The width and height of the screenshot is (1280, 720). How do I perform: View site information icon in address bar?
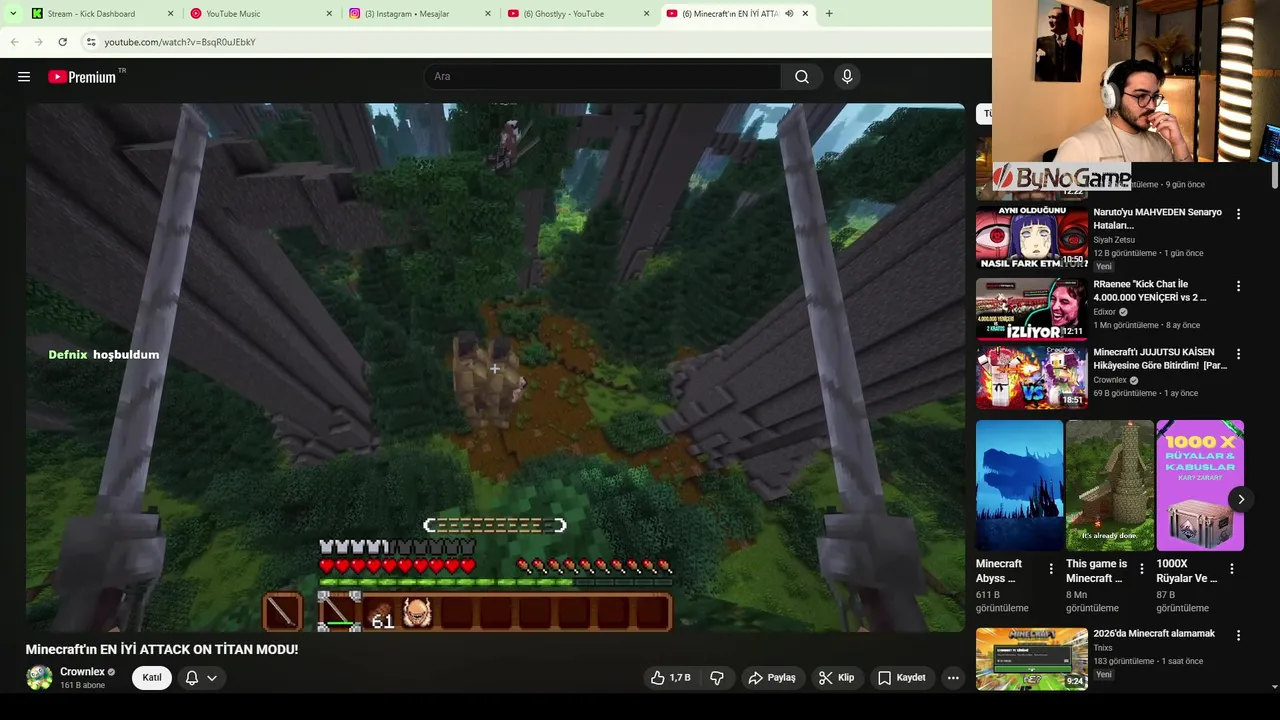90,42
